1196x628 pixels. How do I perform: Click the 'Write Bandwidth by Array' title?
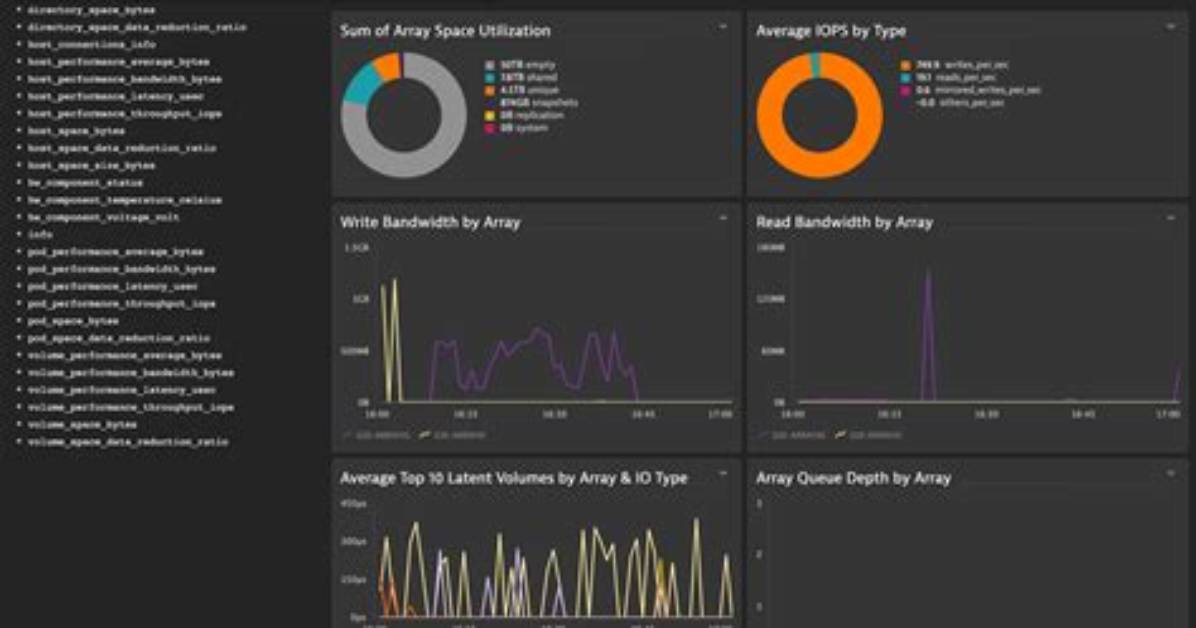coord(430,222)
